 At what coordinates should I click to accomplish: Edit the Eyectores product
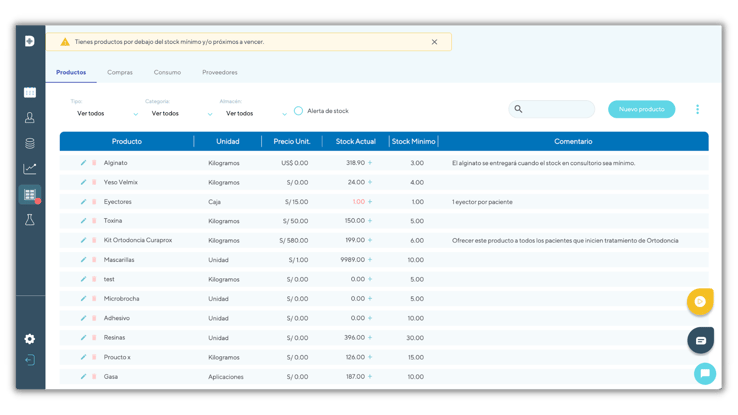83,201
